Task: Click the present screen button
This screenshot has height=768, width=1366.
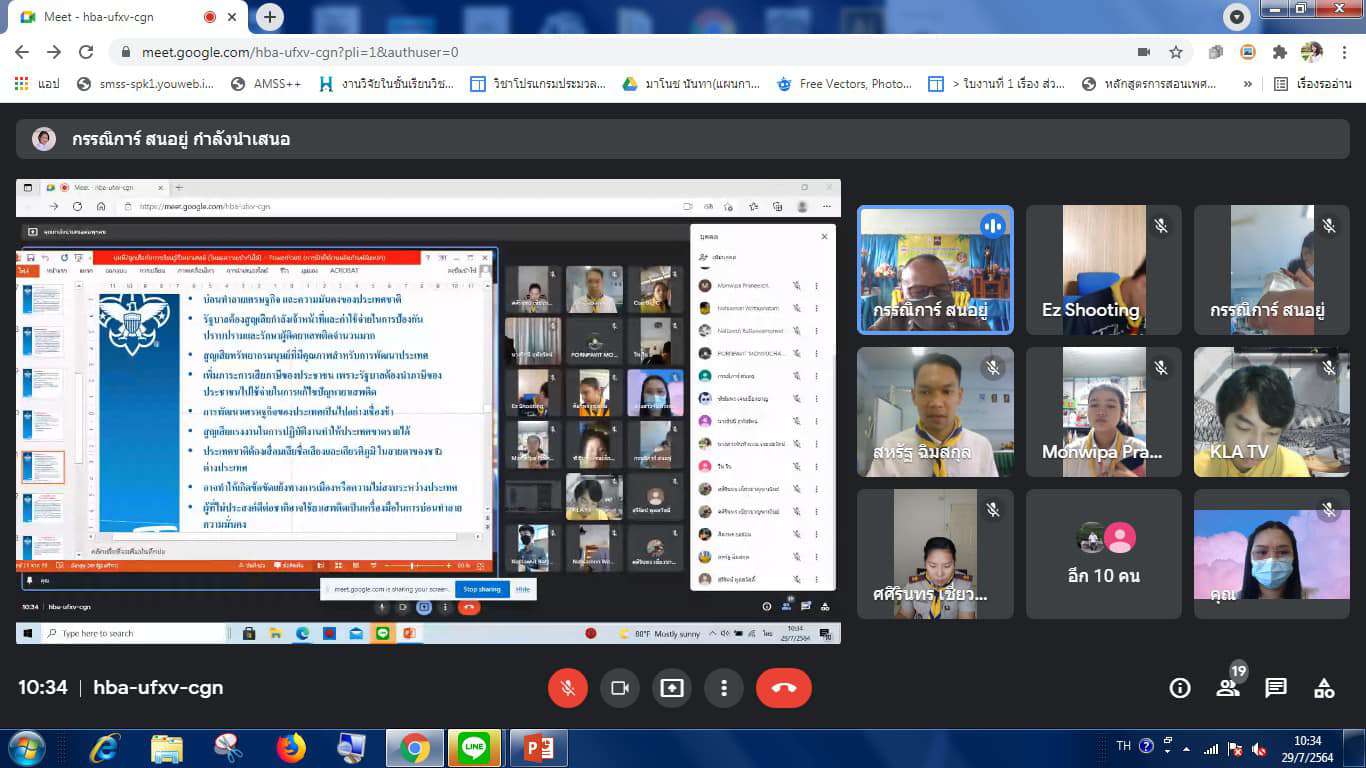Action: click(x=671, y=688)
